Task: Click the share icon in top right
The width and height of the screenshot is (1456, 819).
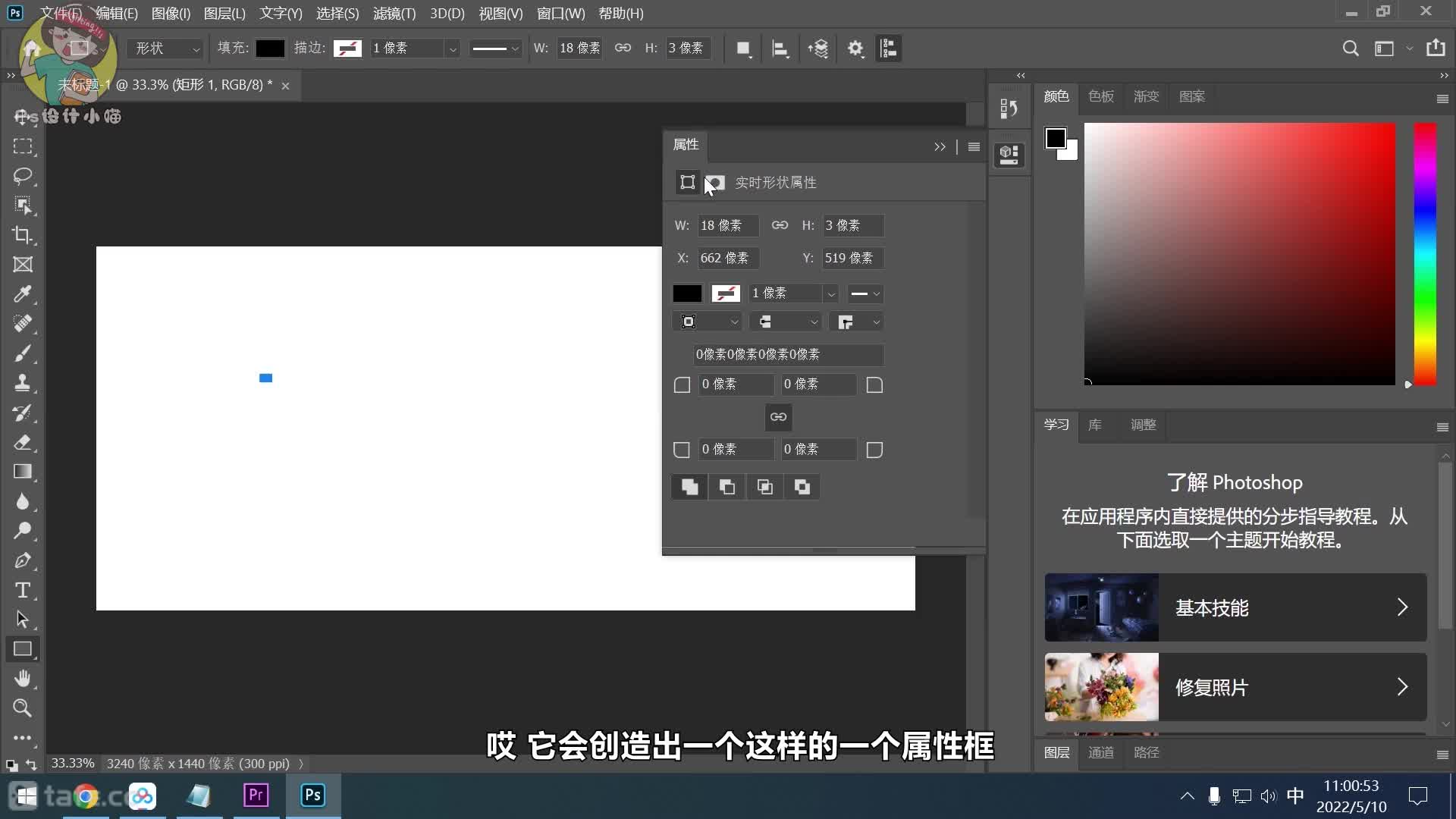Action: pos(1436,48)
